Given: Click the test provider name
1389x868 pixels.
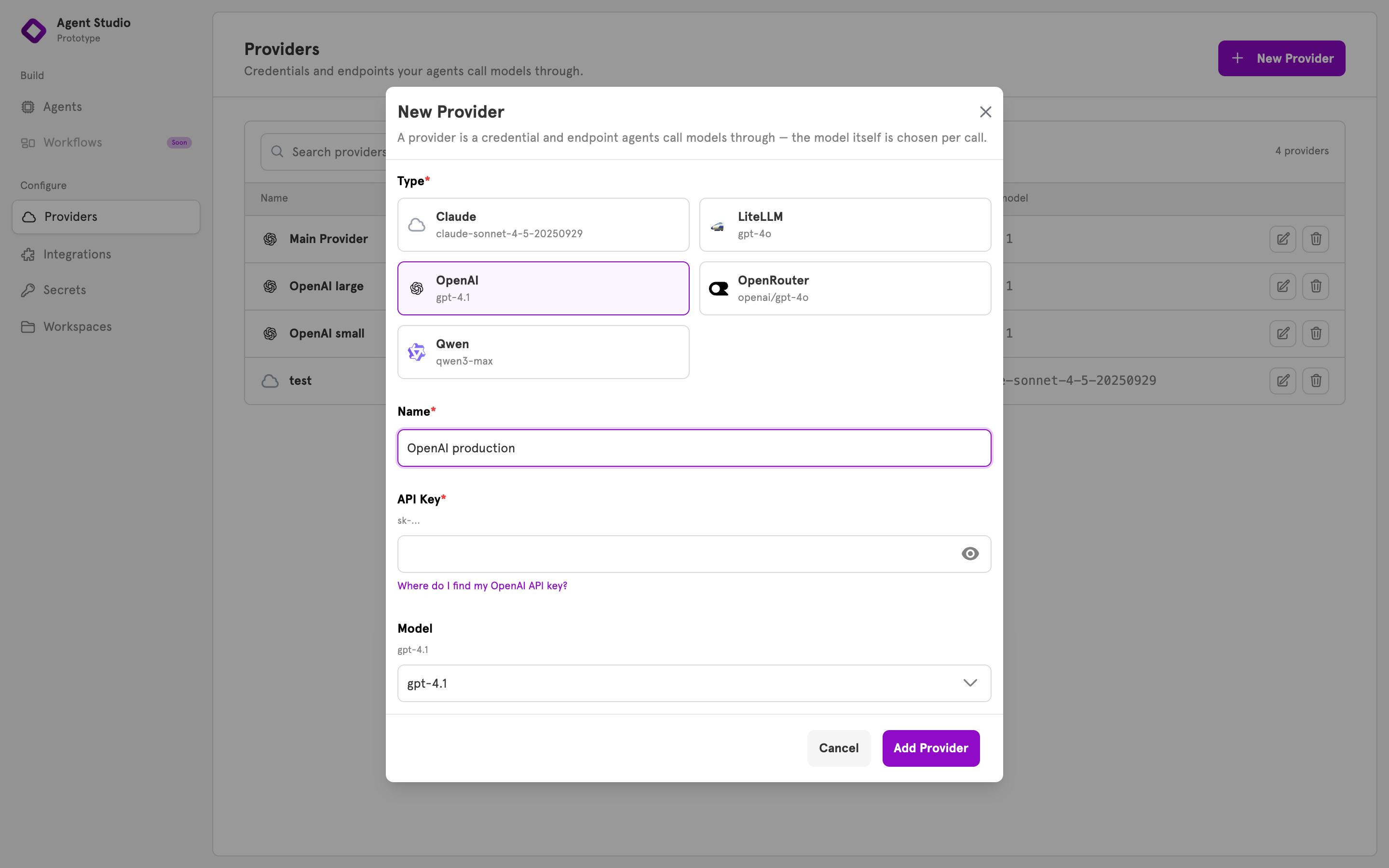Looking at the screenshot, I should coord(300,380).
